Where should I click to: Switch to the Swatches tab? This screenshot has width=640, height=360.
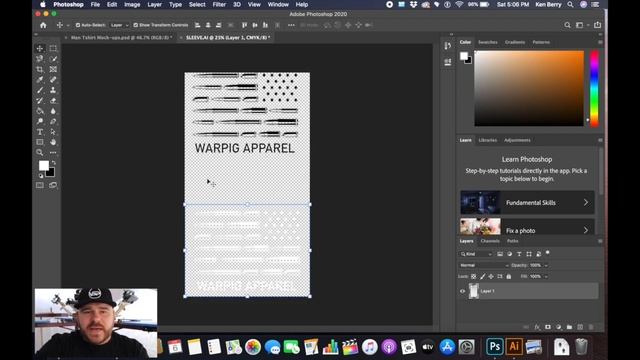coord(488,42)
